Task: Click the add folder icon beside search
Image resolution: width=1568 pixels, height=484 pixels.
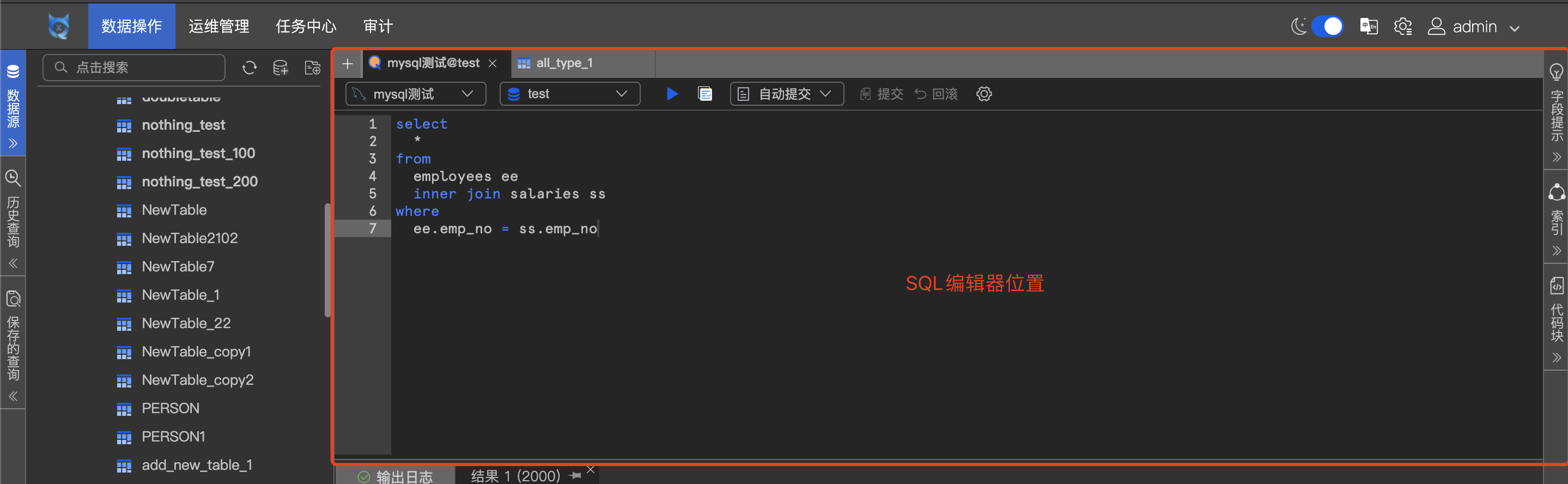Action: (312, 68)
